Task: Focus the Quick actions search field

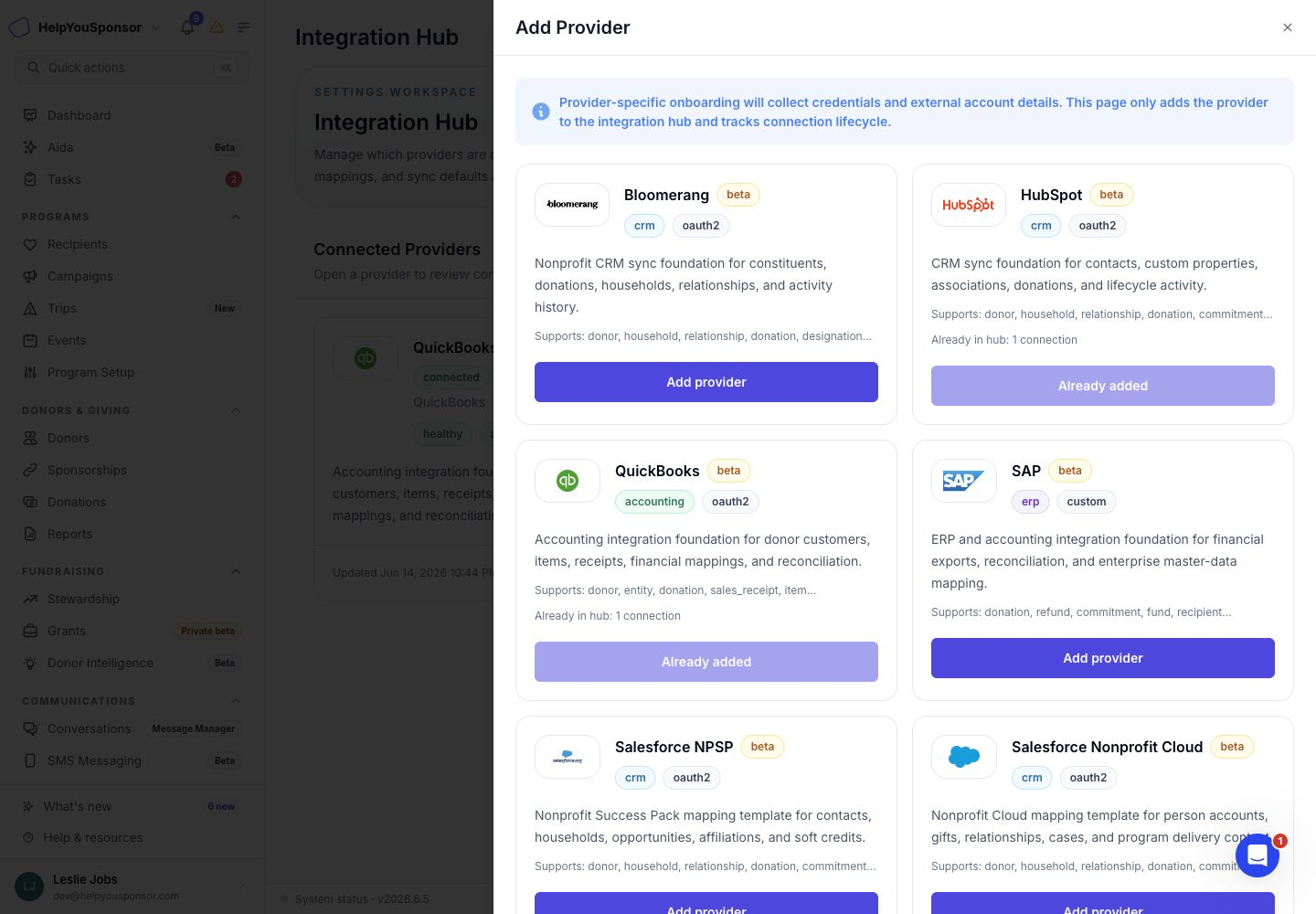Action: (133, 68)
